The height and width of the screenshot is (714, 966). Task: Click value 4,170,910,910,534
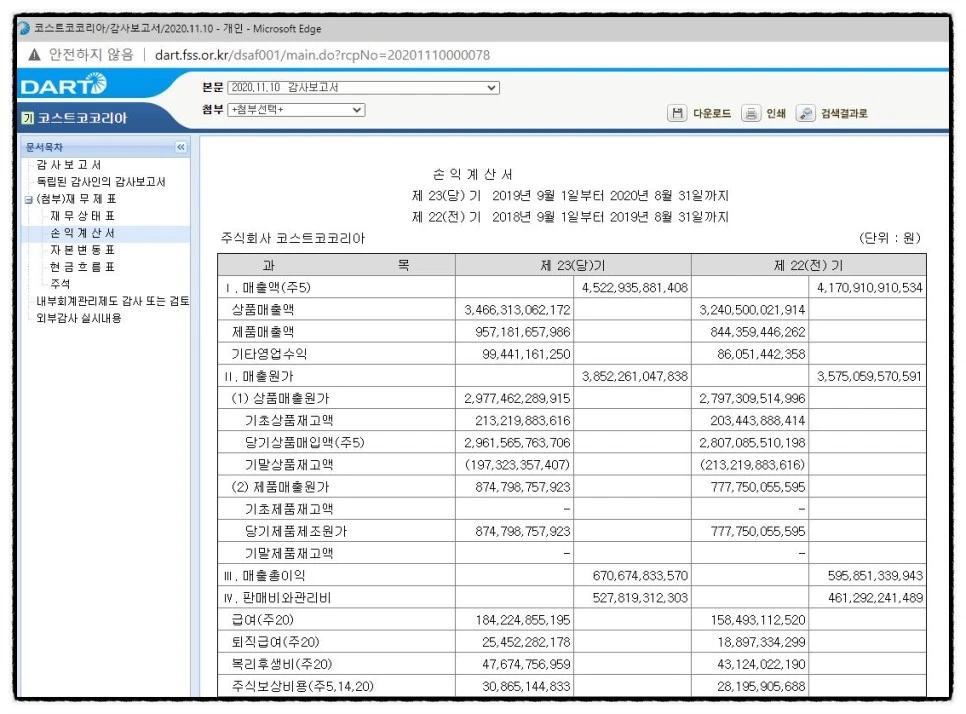coord(869,288)
